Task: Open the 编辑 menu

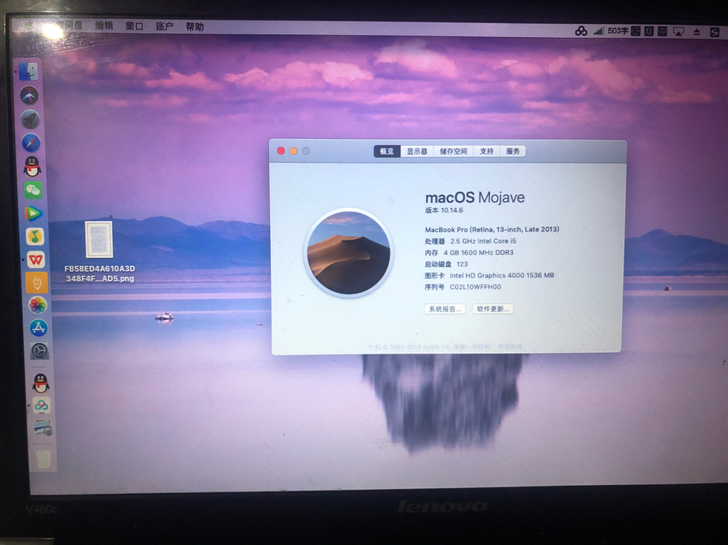Action: pos(104,26)
